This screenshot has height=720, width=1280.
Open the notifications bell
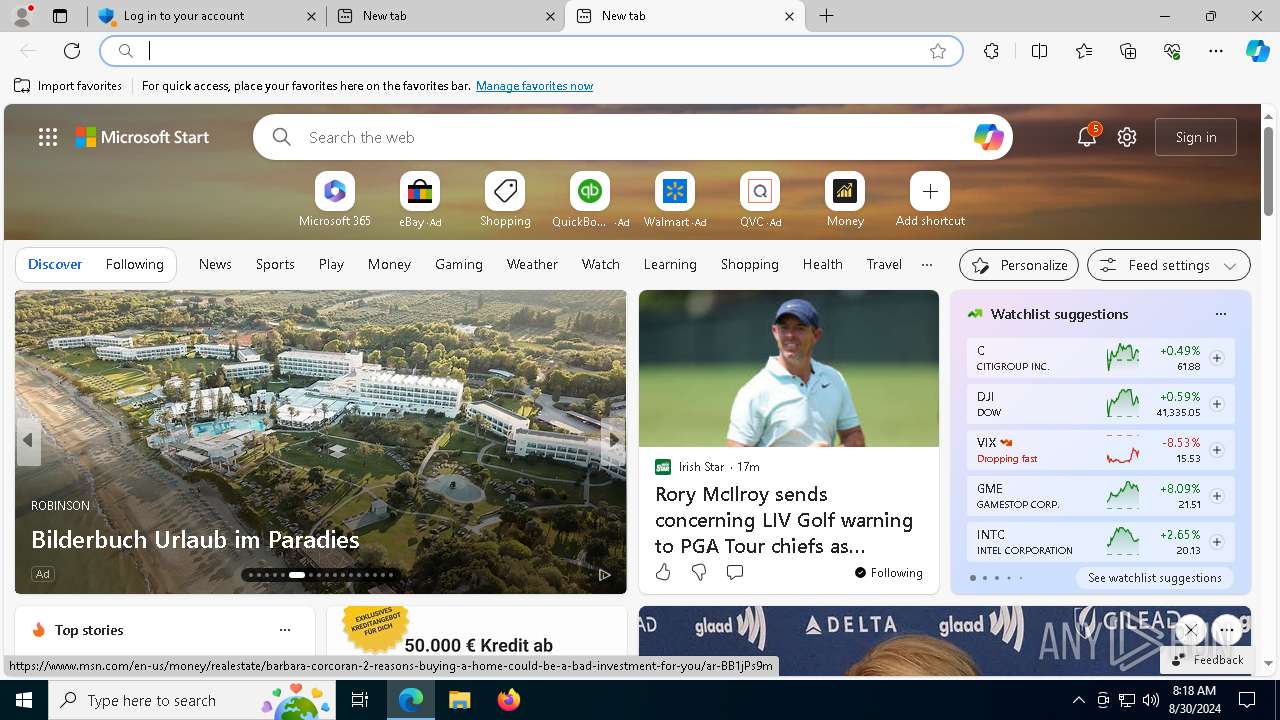(1087, 137)
